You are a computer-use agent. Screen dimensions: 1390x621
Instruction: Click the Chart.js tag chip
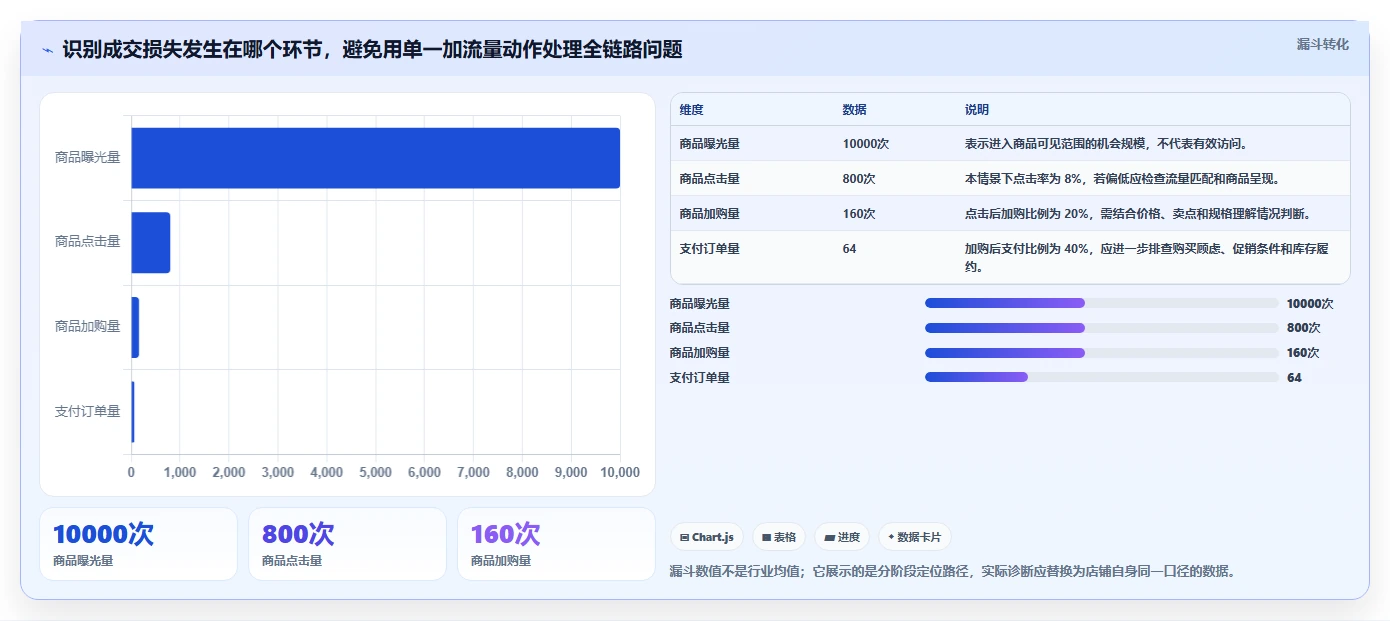click(706, 537)
